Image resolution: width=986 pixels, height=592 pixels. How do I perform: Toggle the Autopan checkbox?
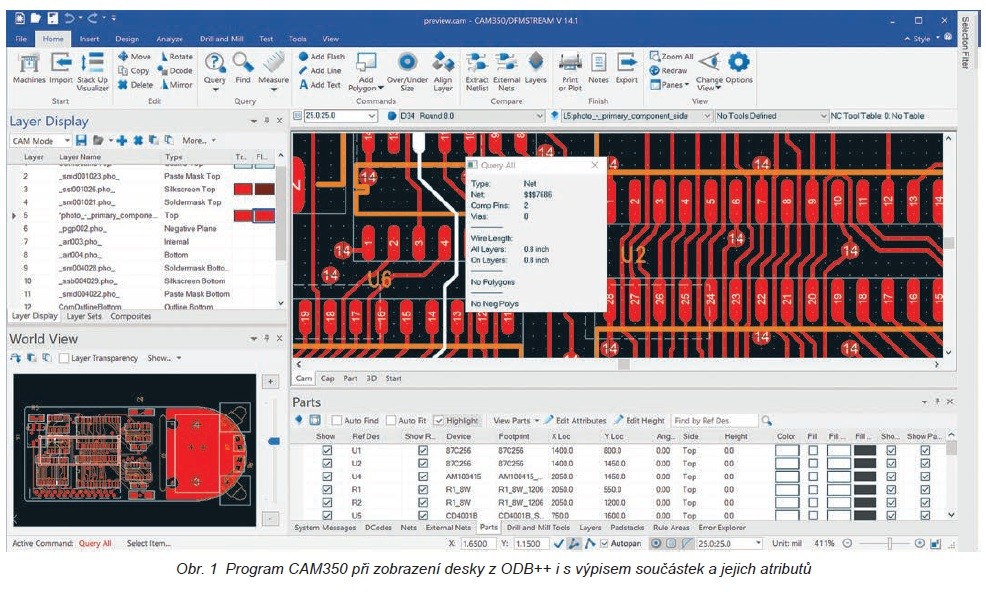[x=604, y=543]
